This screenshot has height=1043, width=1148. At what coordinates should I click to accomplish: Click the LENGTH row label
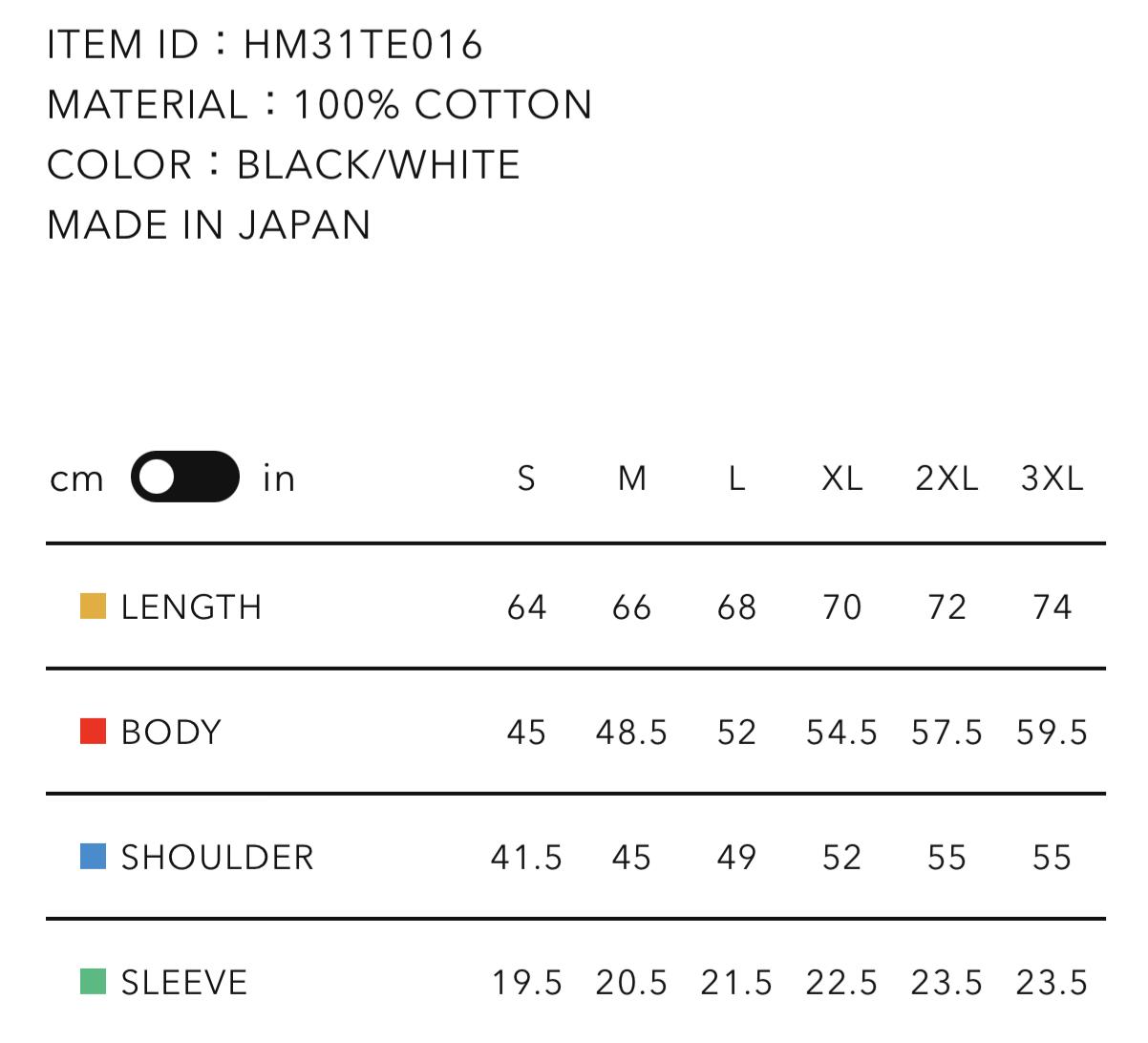[x=191, y=606]
